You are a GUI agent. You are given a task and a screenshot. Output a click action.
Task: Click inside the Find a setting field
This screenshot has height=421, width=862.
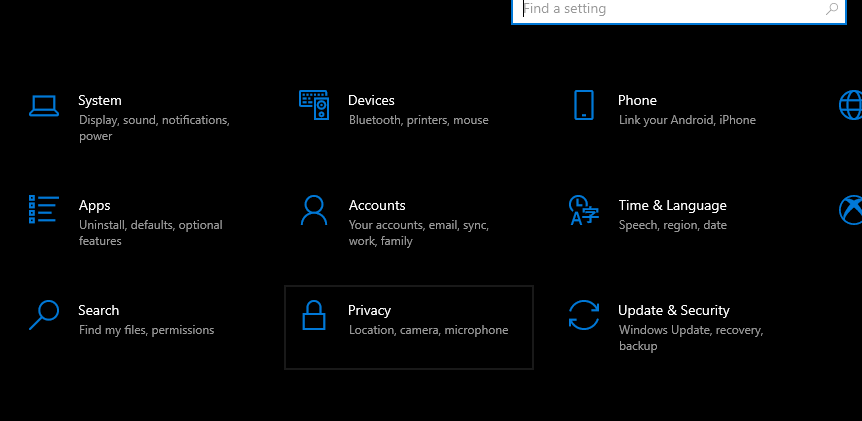coord(678,10)
